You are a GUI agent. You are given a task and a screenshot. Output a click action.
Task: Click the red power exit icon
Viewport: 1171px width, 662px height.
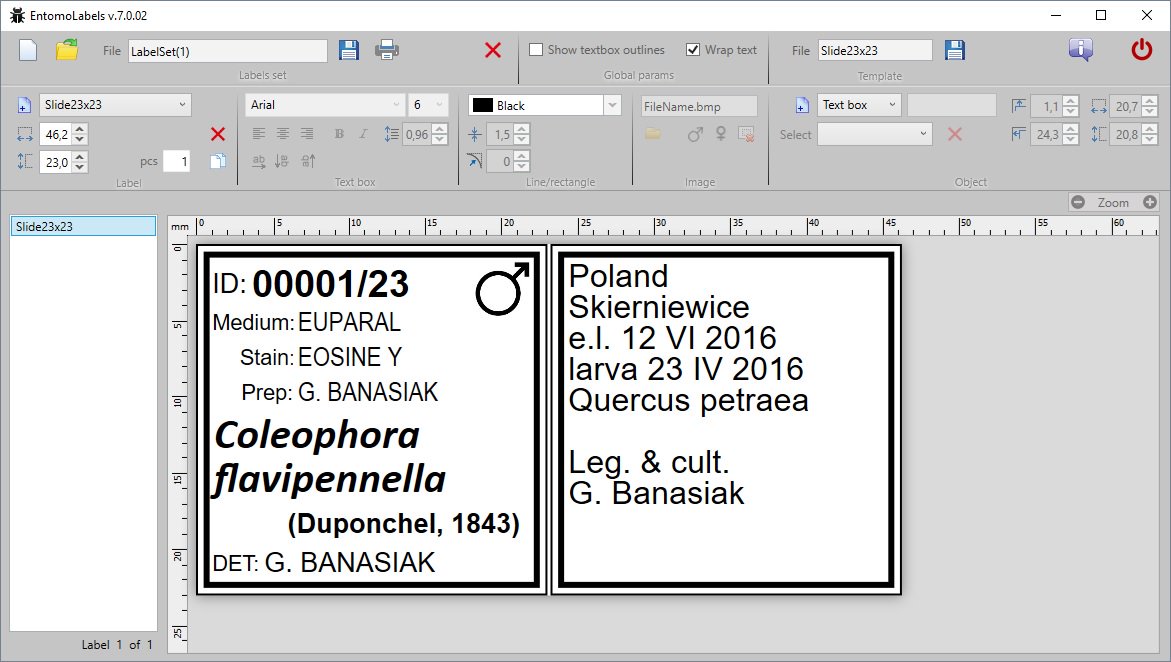point(1141,50)
